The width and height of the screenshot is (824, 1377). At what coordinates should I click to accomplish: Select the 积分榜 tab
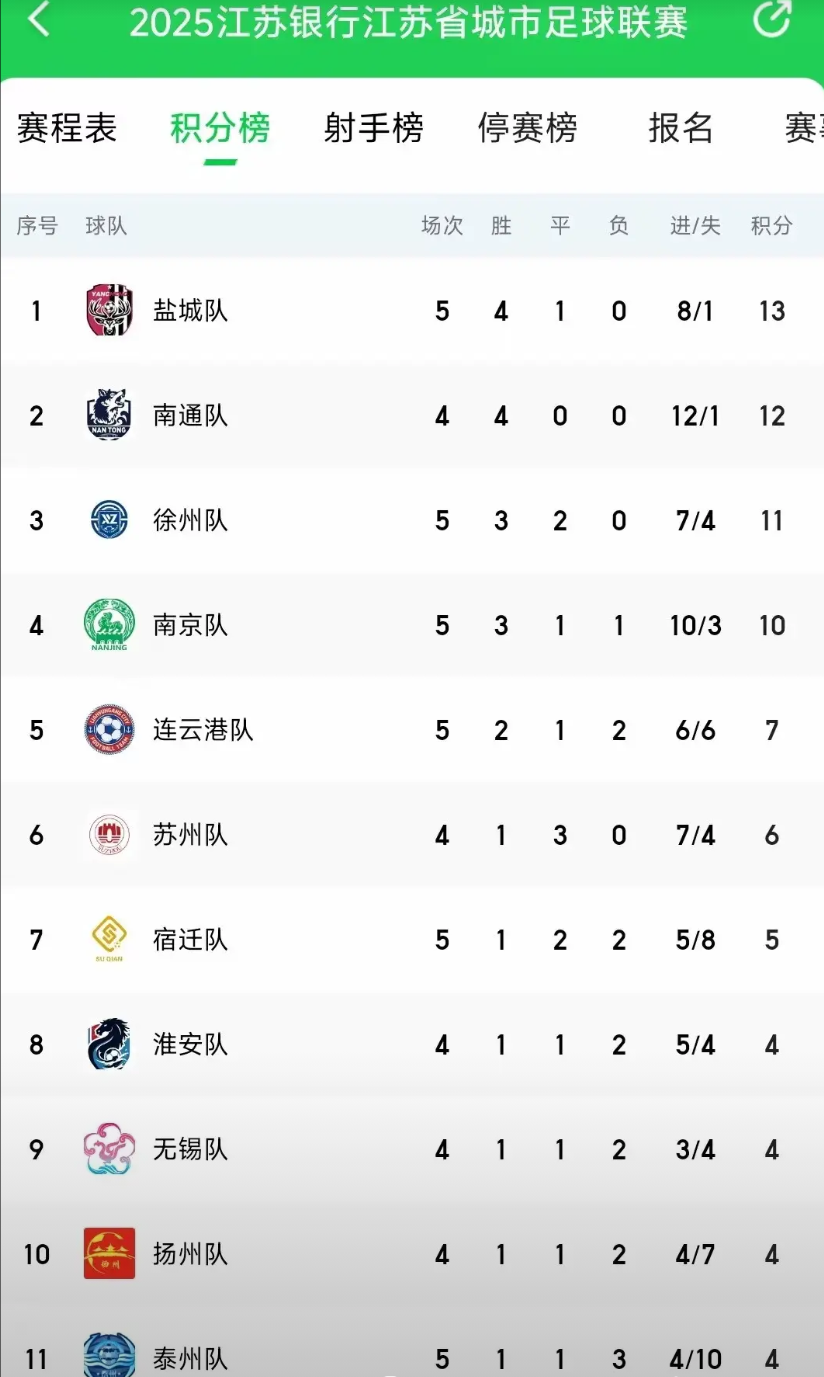click(220, 128)
